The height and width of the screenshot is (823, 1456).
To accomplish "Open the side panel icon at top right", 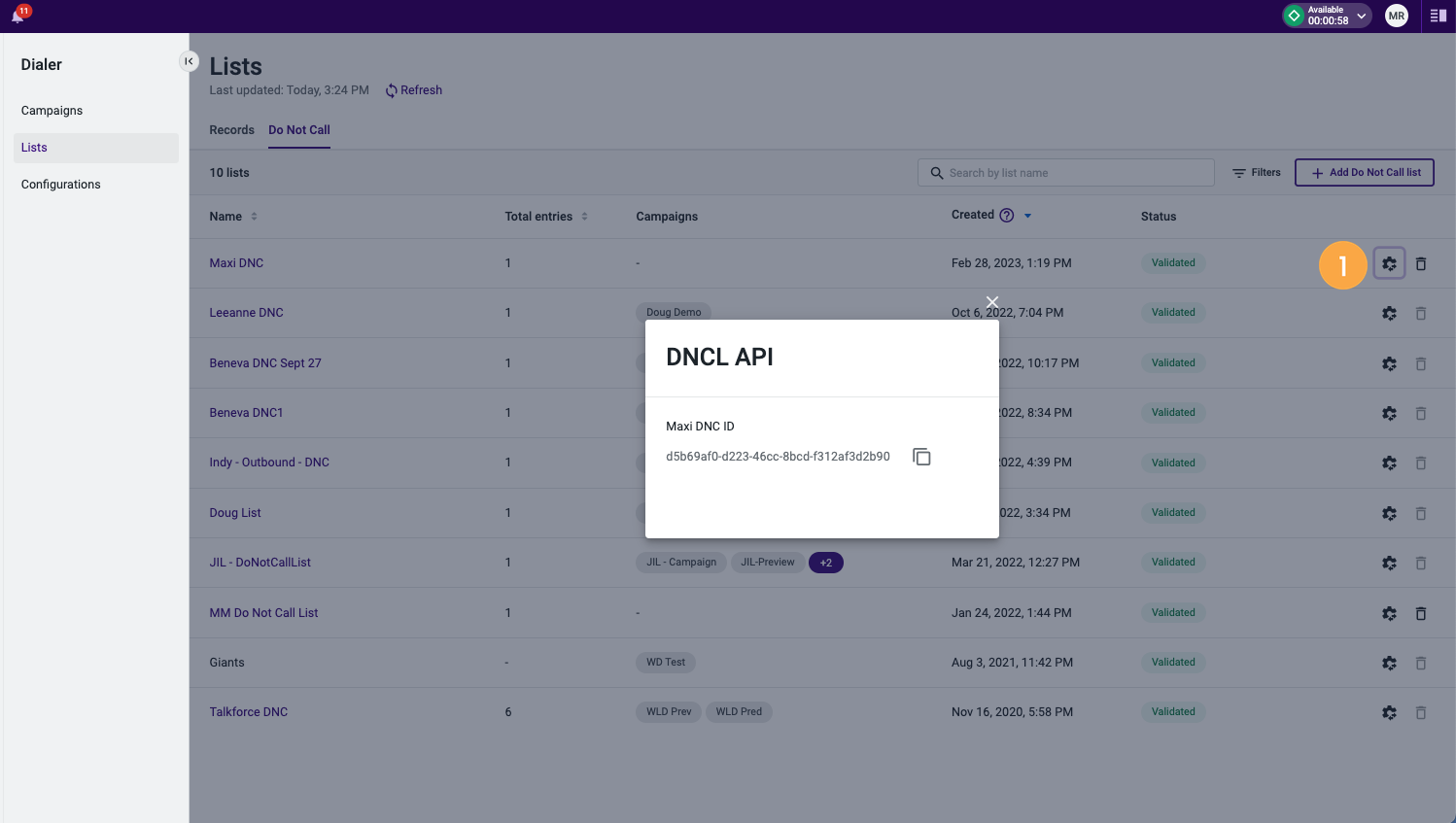I will pos(1438,16).
